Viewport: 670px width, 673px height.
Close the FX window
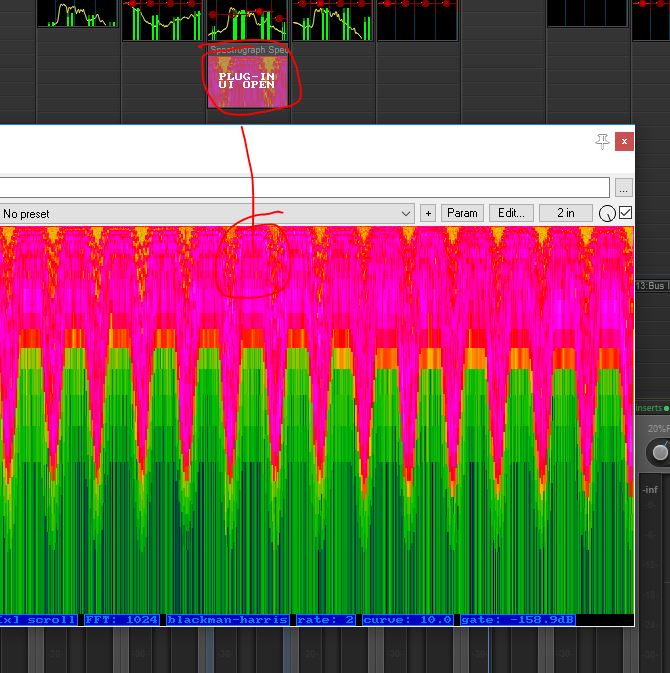[x=624, y=141]
